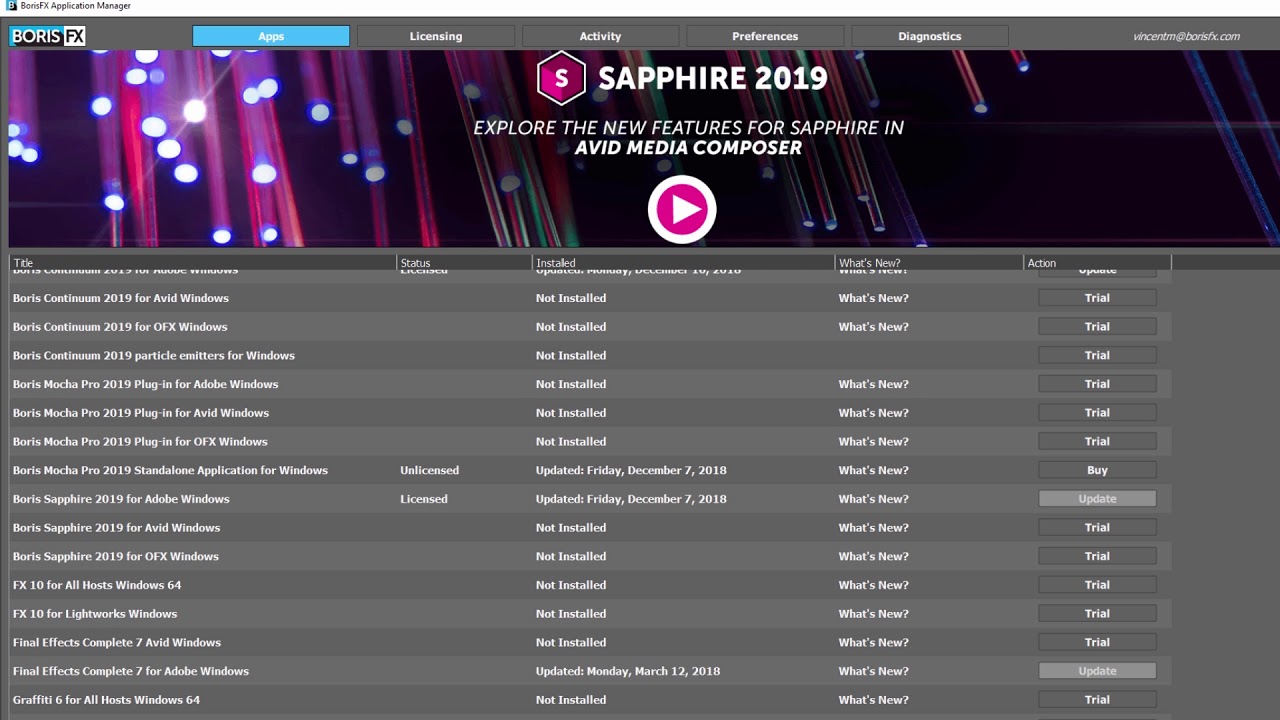Image resolution: width=1280 pixels, height=720 pixels.
Task: Update Final Effects Complete 7 for Adobe
Action: click(1097, 671)
